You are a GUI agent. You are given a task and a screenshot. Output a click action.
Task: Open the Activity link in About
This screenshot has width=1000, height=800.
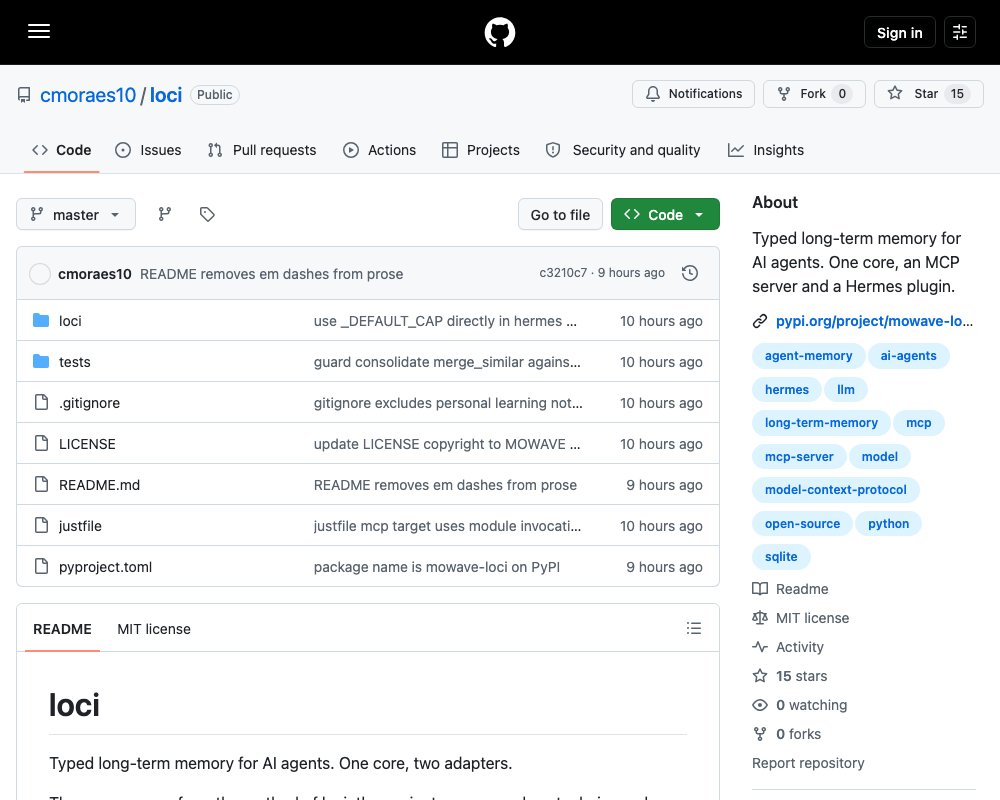(800, 647)
